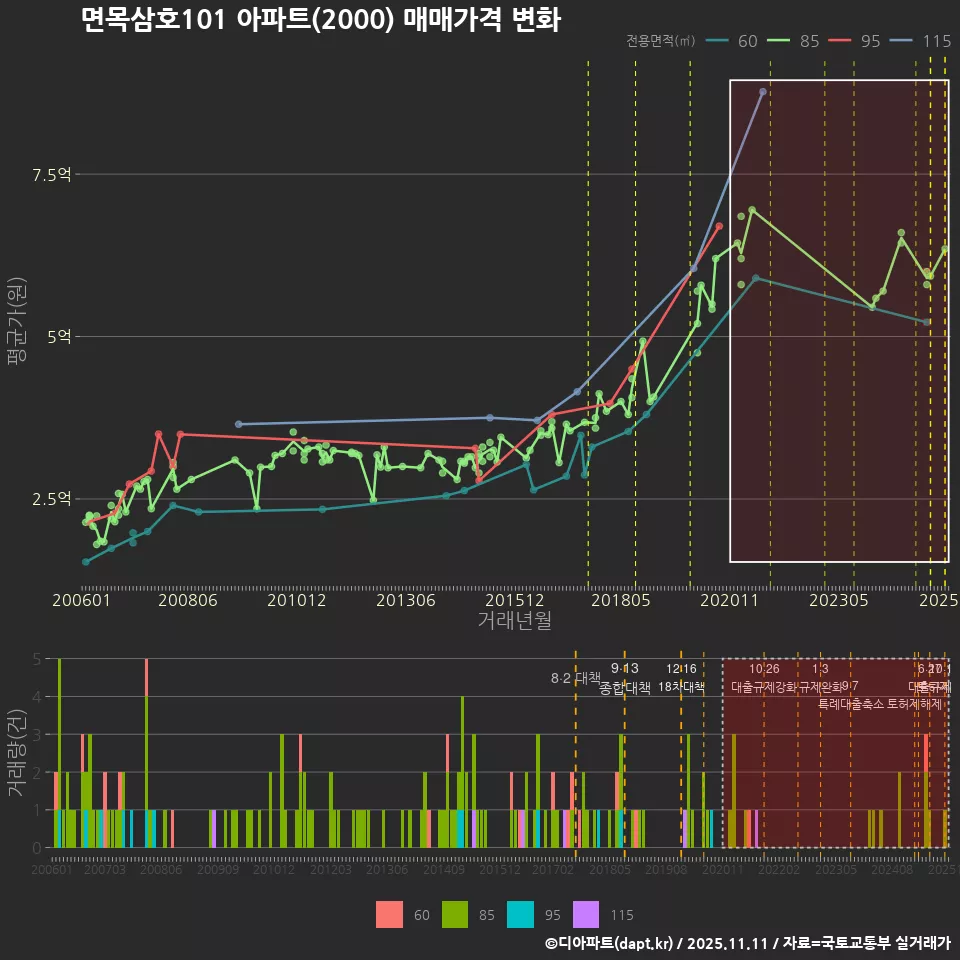Click the purple 115 swatch in bottom legend
The width and height of the screenshot is (960, 960).
click(x=586, y=914)
